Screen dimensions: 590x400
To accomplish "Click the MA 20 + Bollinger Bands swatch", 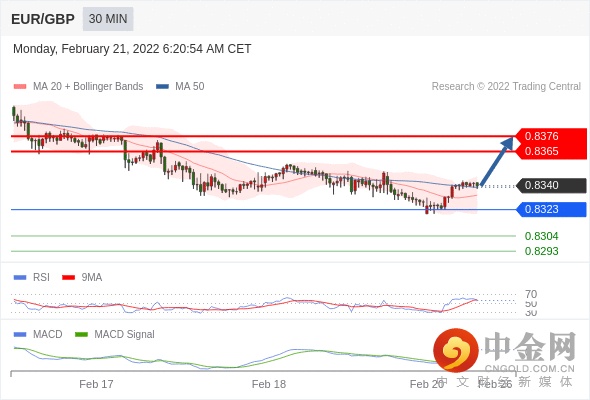I will 20,87.
